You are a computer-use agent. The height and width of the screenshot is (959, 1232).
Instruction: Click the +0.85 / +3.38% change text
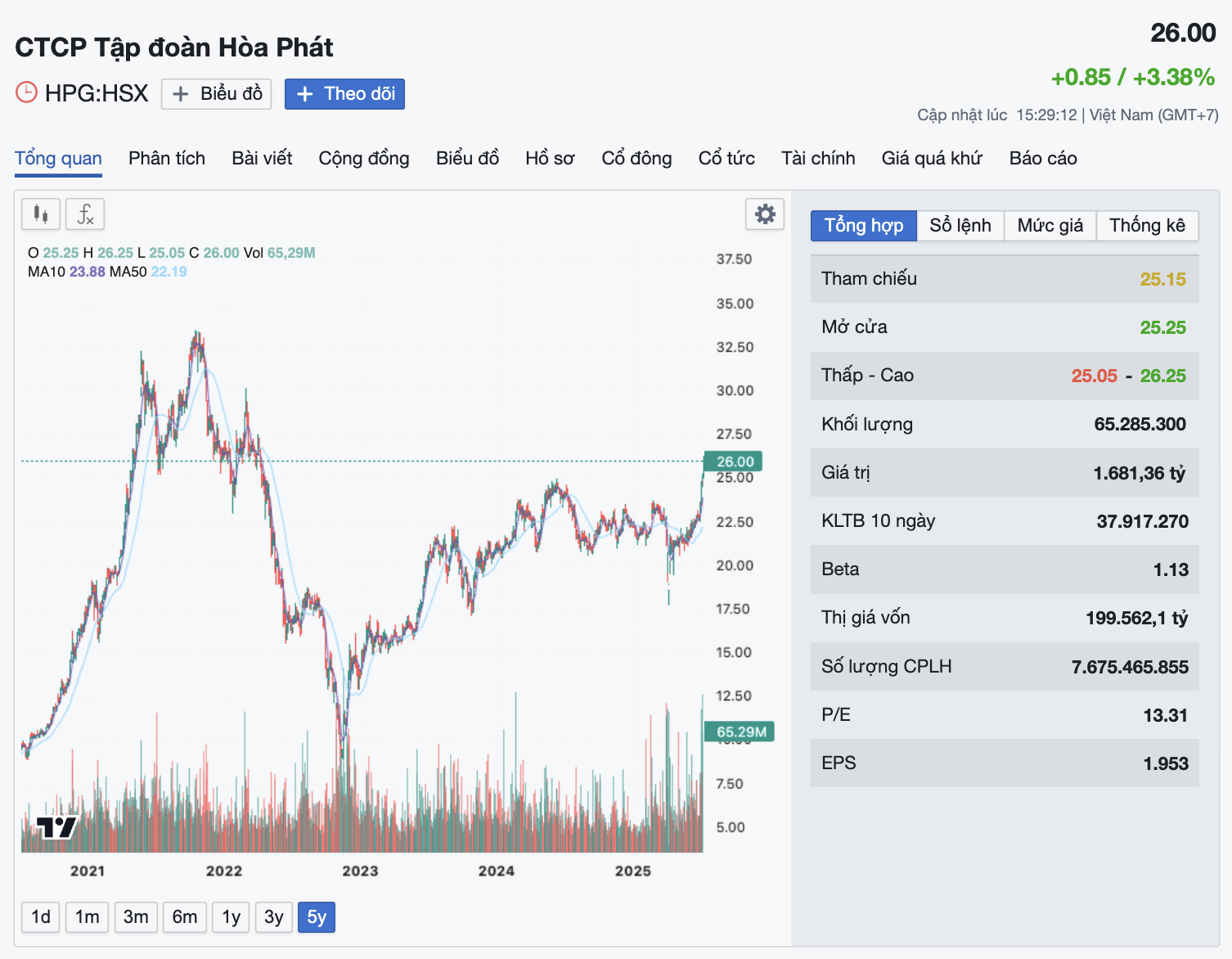click(1133, 77)
